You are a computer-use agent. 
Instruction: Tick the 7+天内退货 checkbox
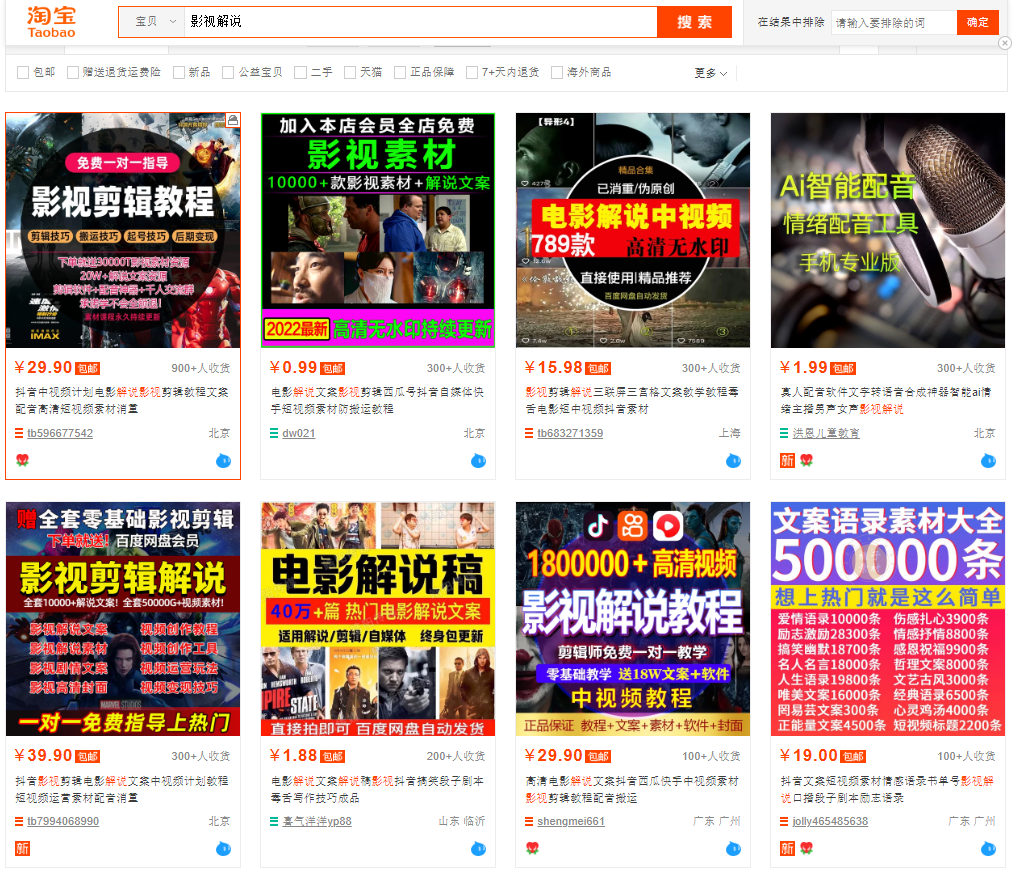pyautogui.click(x=472, y=73)
